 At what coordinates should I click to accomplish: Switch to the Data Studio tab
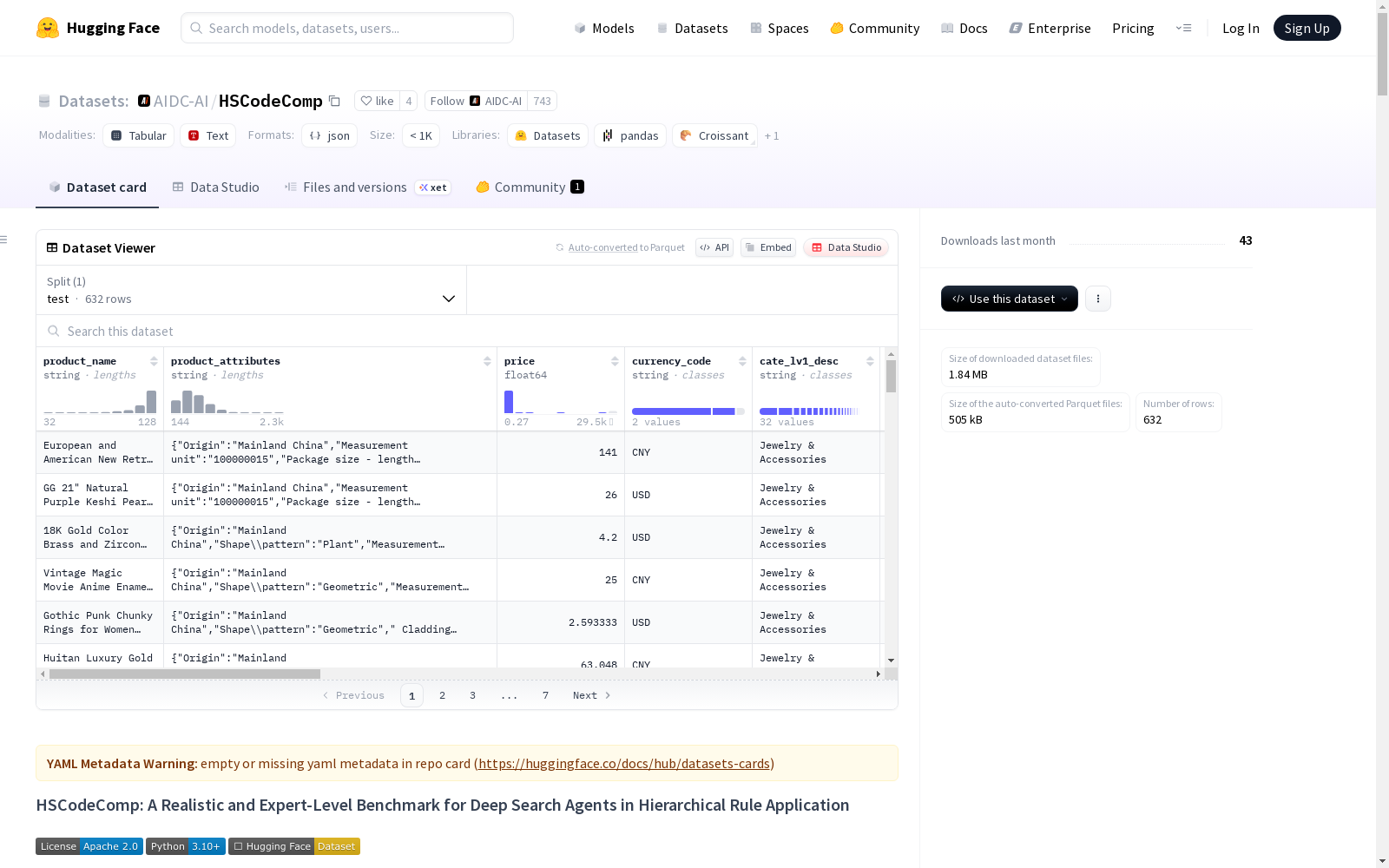point(215,187)
